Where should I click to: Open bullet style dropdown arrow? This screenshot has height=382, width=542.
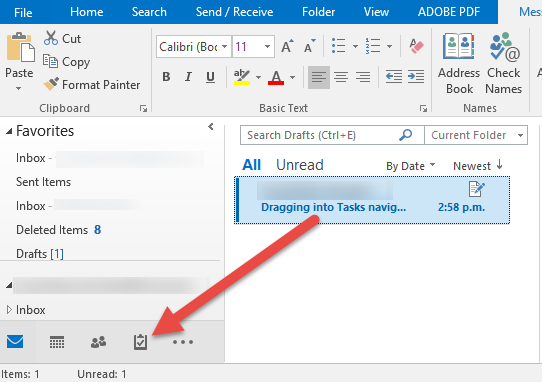pyautogui.click(x=355, y=46)
